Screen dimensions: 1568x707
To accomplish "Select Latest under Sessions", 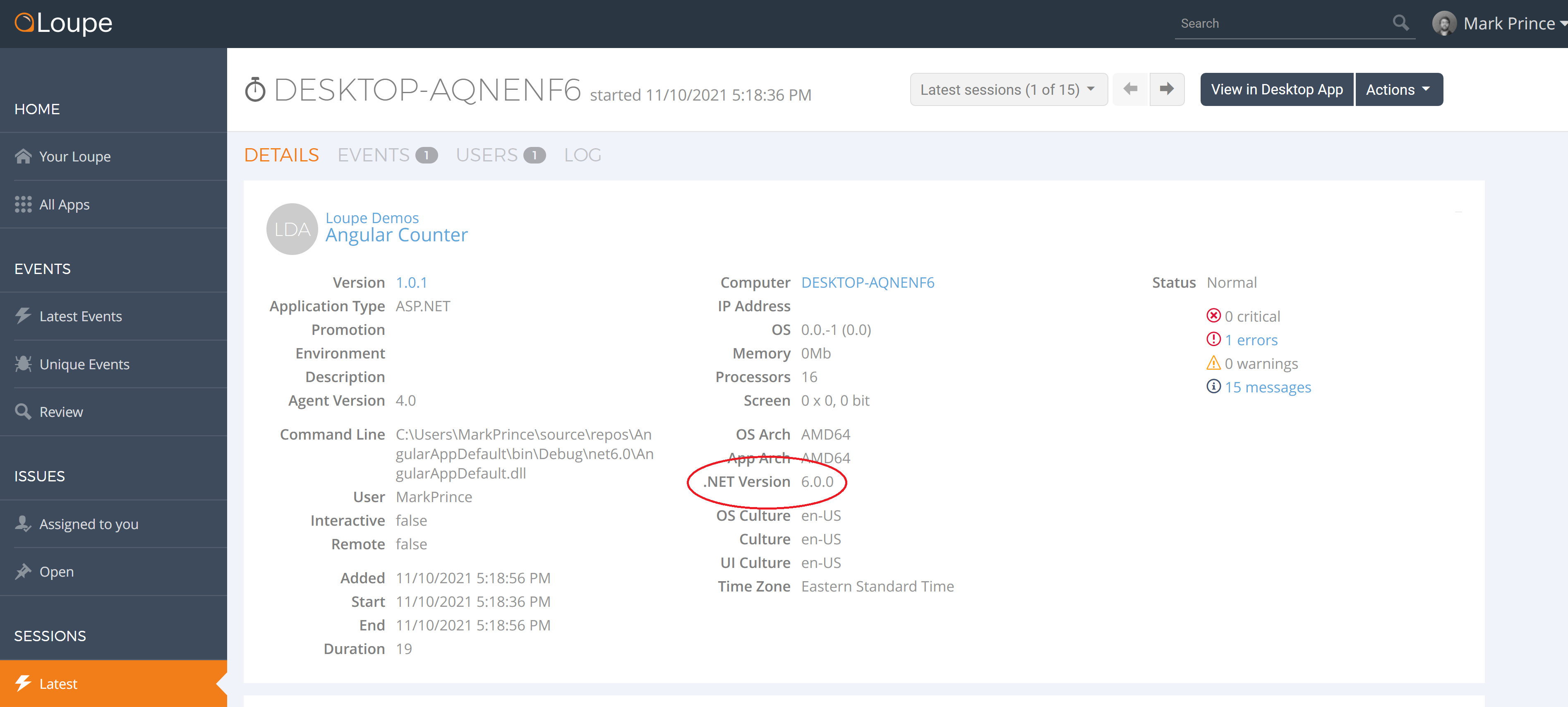I will [113, 683].
